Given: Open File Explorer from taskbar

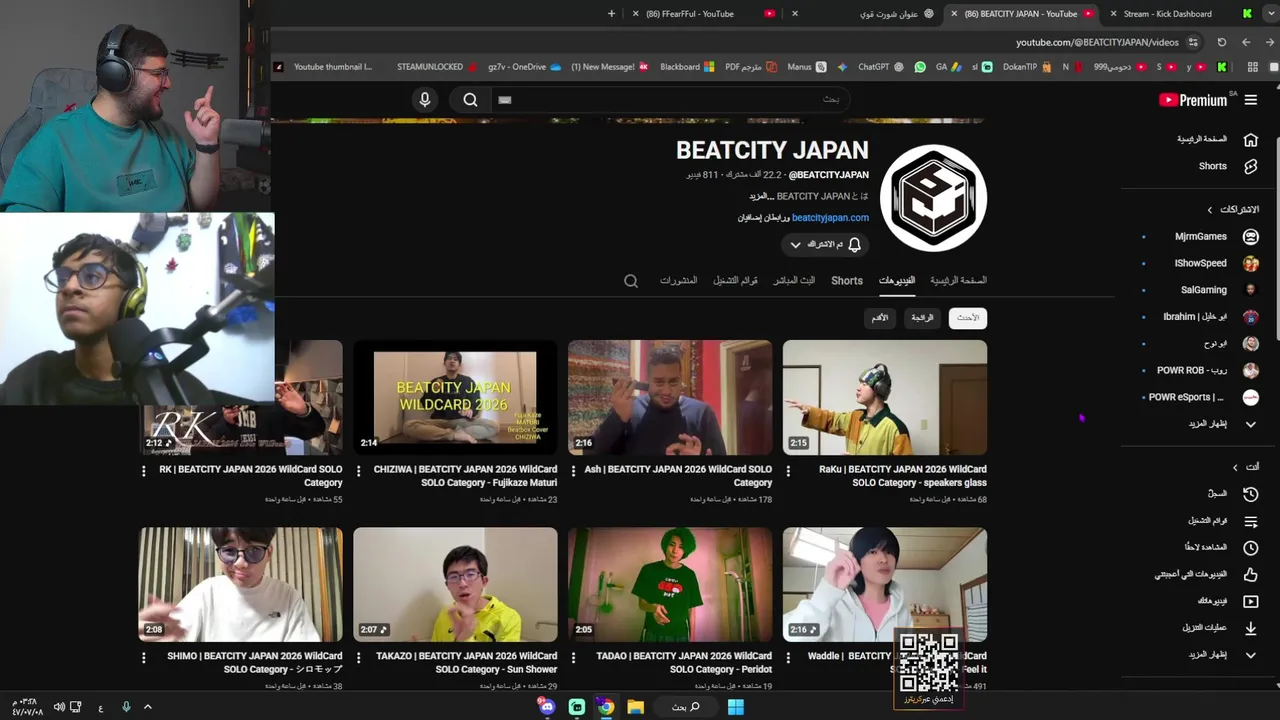Looking at the screenshot, I should point(635,707).
